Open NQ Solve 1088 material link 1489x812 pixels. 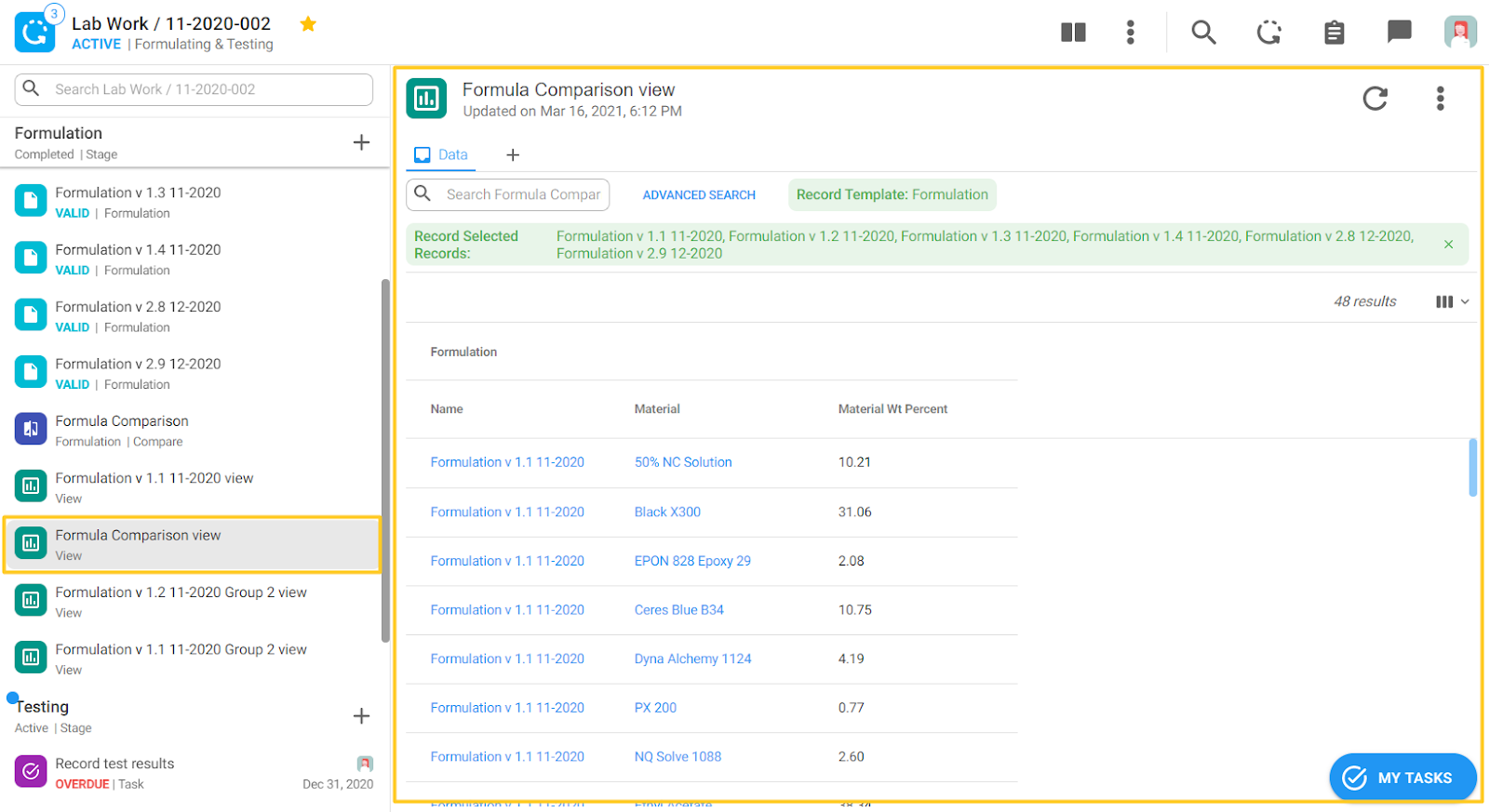[x=677, y=757]
